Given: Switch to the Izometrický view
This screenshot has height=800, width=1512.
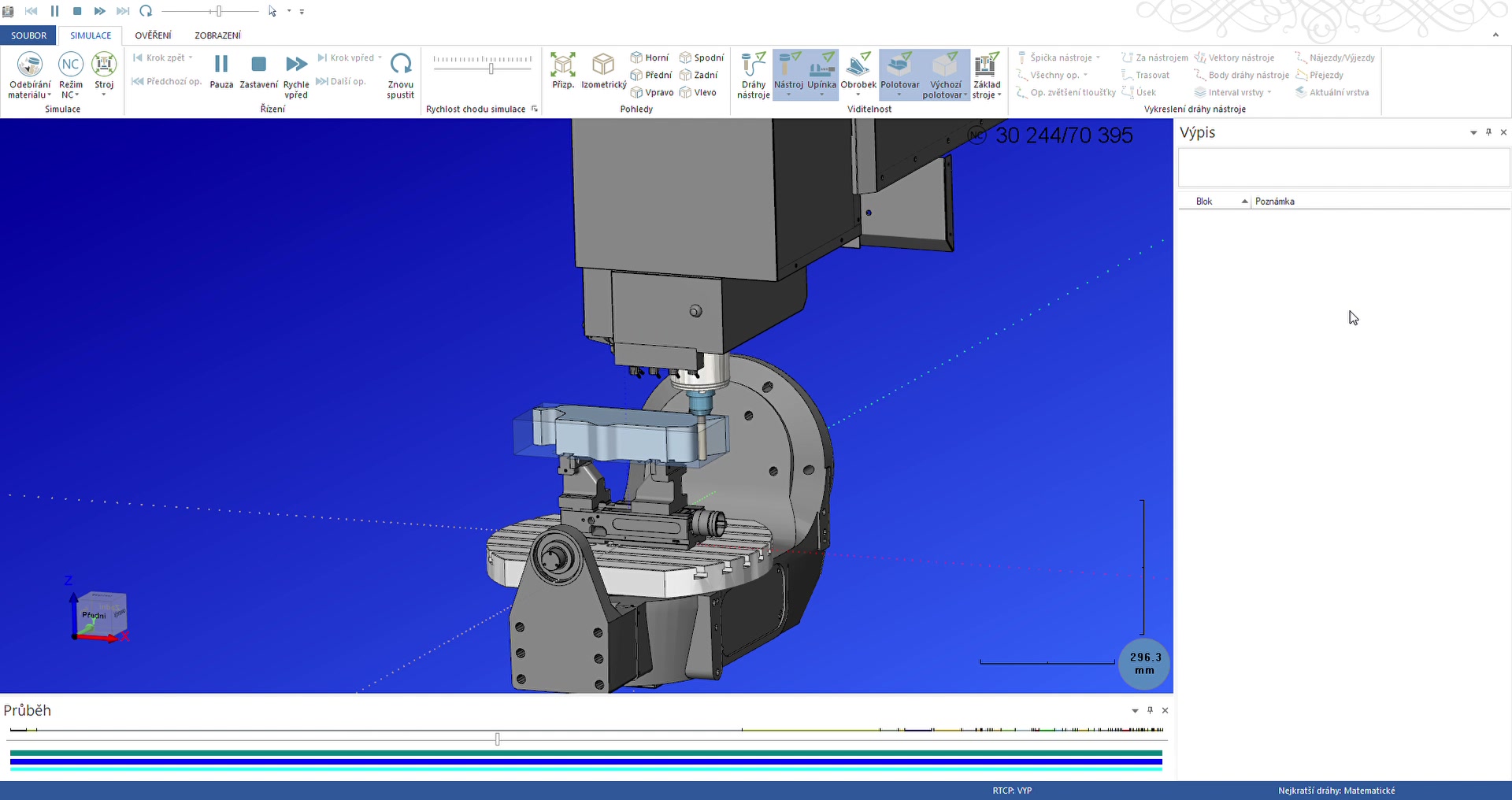Looking at the screenshot, I should pyautogui.click(x=604, y=71).
